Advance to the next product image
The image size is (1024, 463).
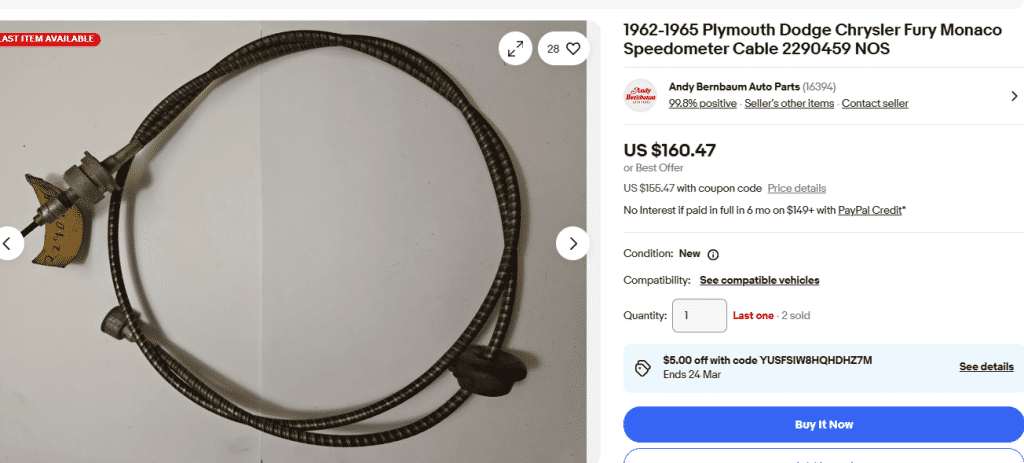[572, 243]
